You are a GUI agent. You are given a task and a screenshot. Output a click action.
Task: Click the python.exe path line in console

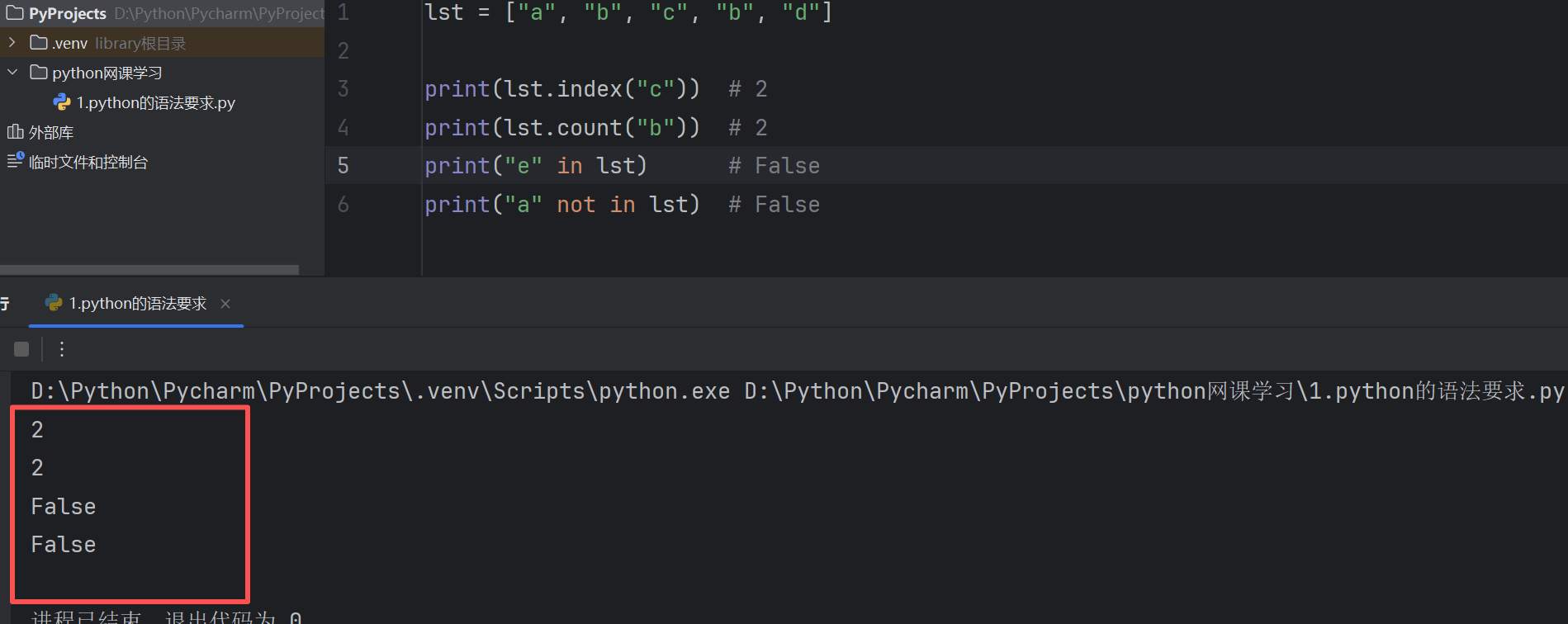click(797, 390)
